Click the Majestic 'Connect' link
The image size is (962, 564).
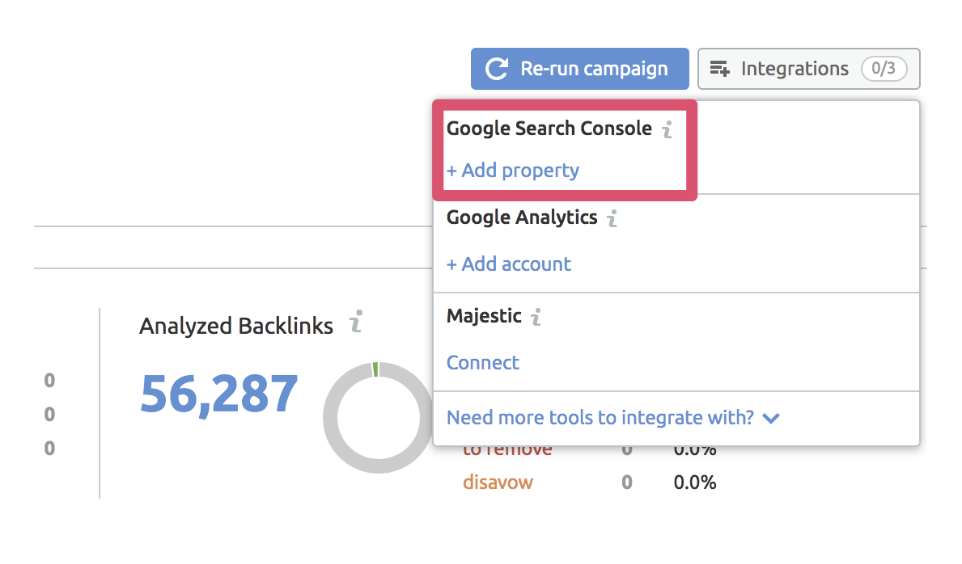coord(483,362)
